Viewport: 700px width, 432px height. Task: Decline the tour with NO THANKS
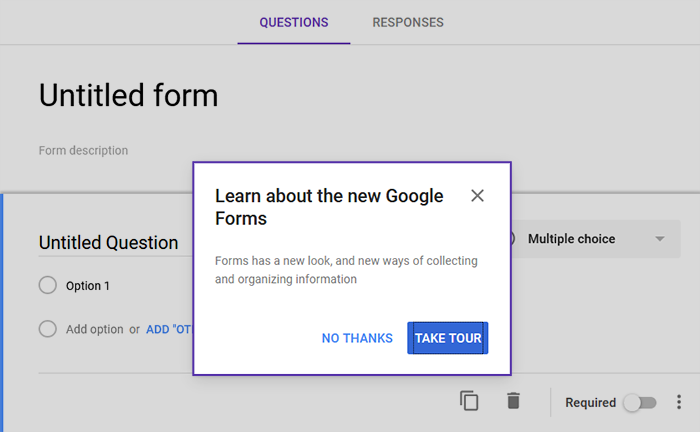357,338
